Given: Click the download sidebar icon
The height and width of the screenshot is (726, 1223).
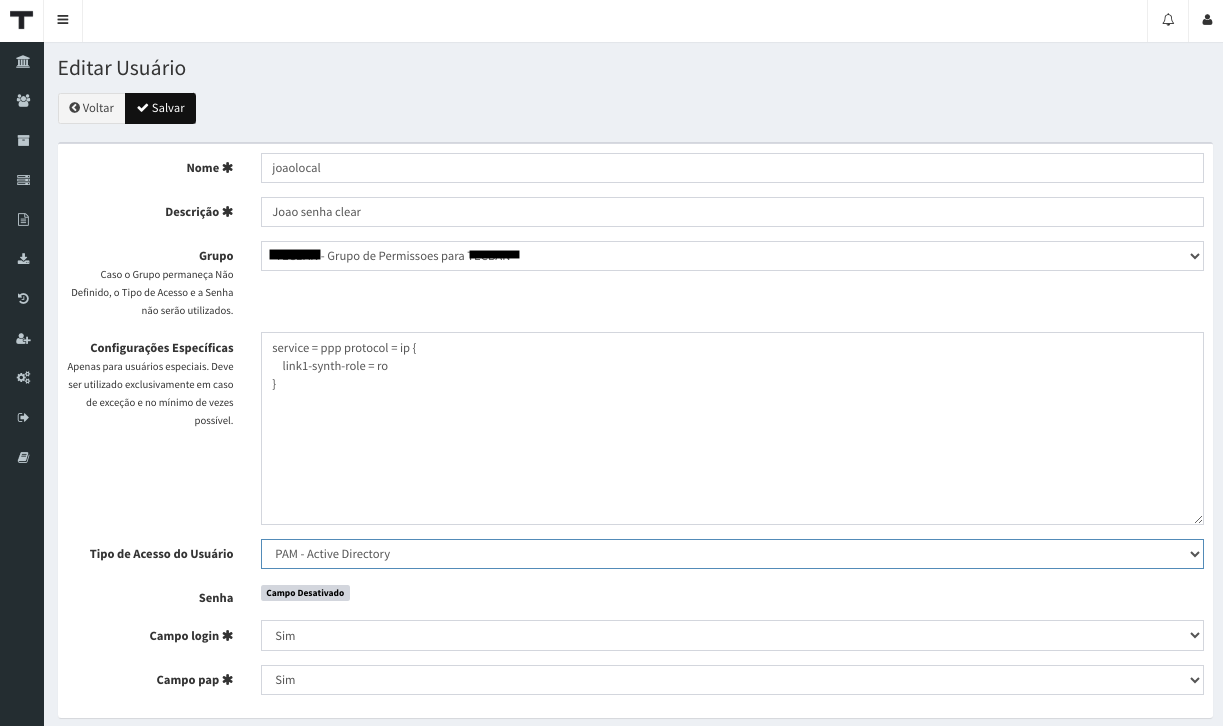Looking at the screenshot, I should 23,259.
